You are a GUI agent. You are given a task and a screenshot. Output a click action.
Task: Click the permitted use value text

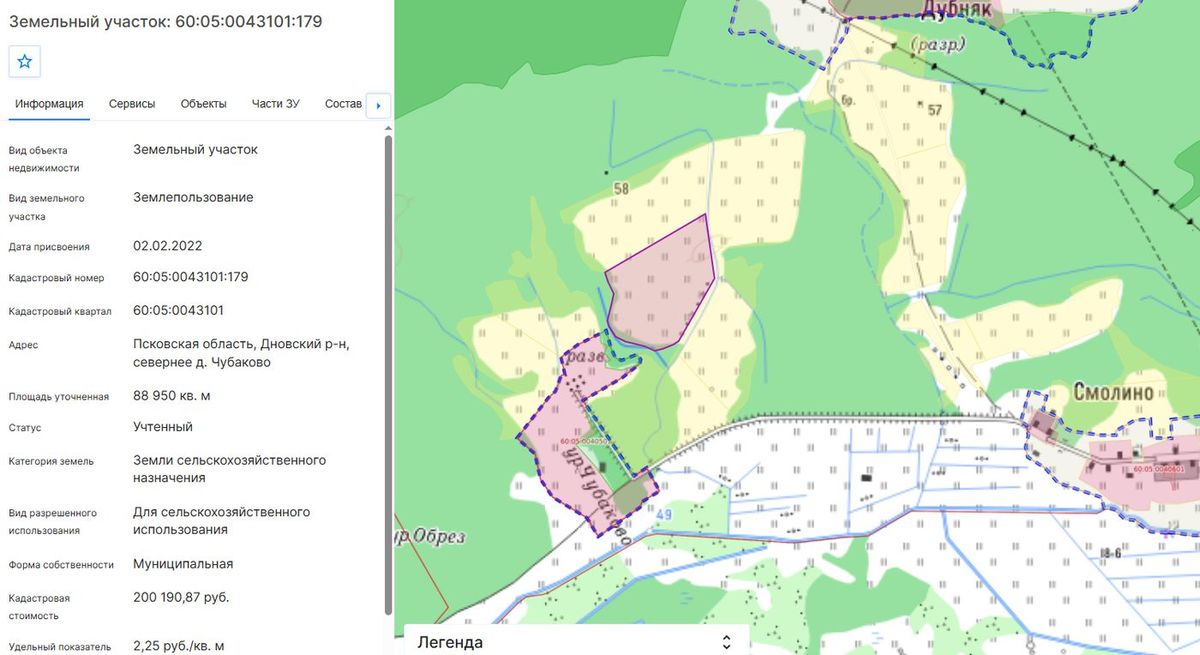pos(222,520)
